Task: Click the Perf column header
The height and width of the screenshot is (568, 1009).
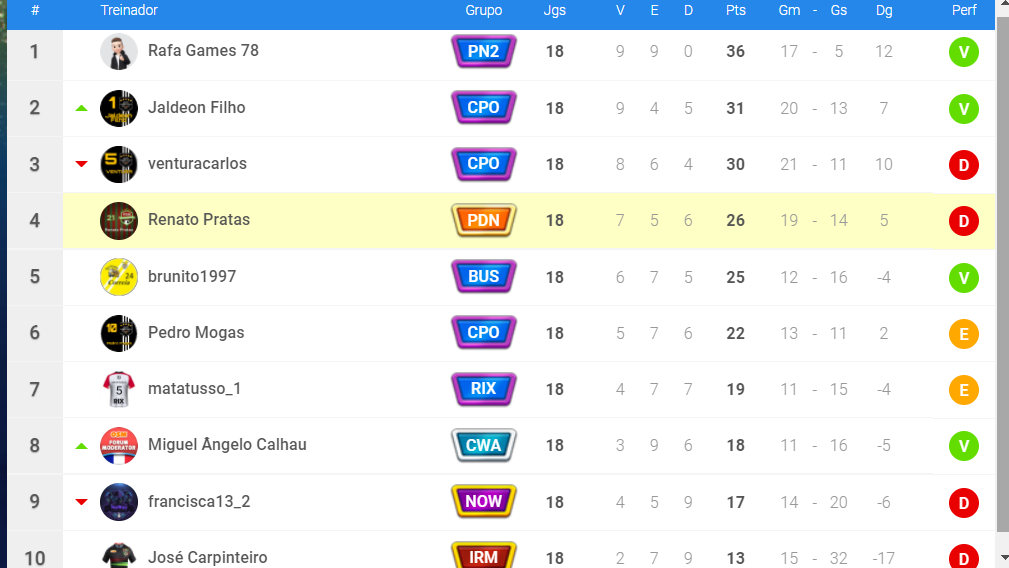Action: pyautogui.click(x=964, y=10)
